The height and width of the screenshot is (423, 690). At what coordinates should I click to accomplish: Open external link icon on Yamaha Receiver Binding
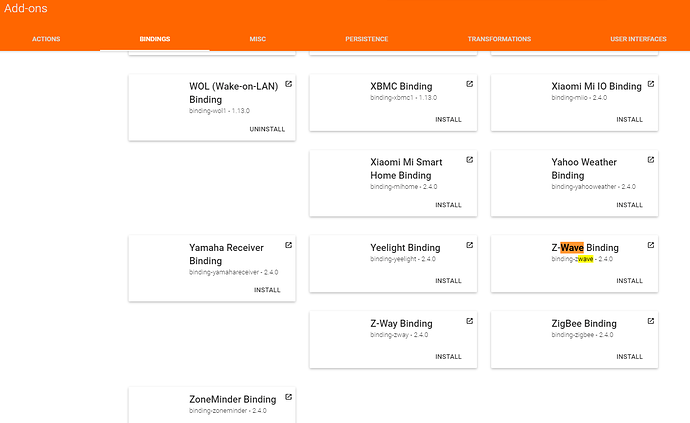click(288, 245)
